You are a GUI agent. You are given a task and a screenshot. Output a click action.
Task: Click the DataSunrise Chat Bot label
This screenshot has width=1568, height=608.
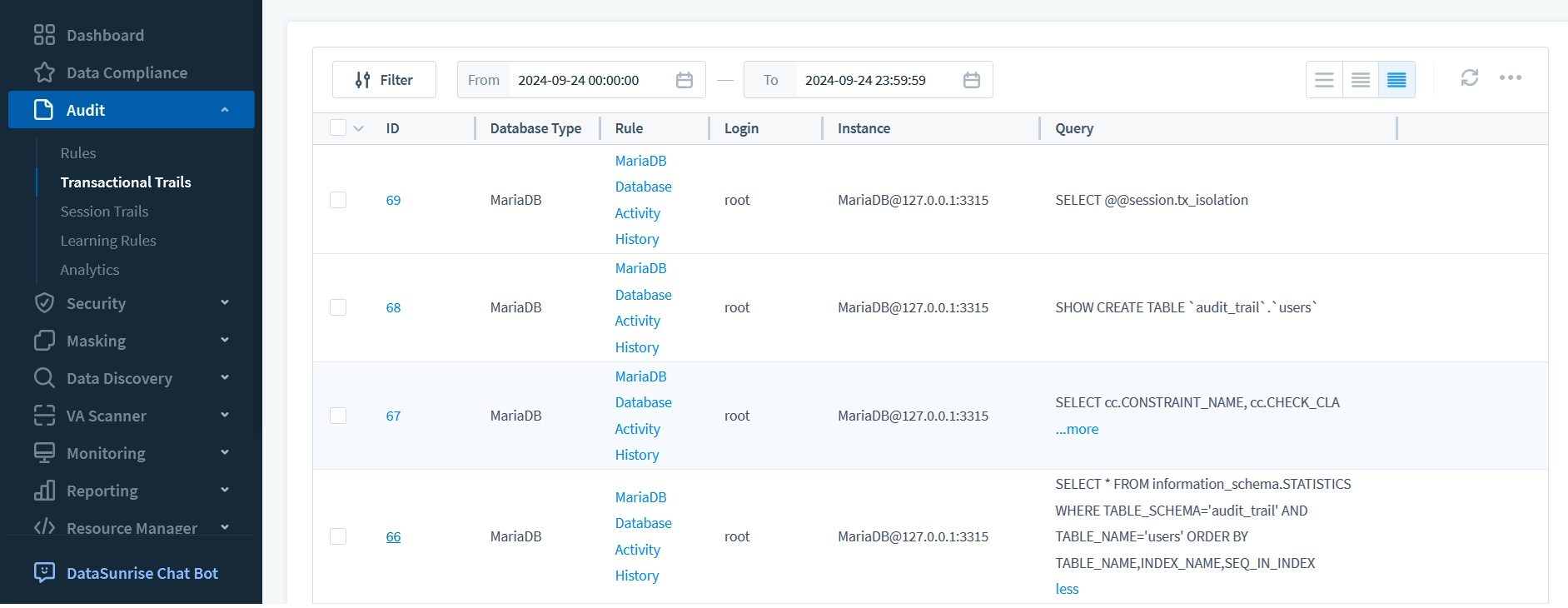coord(142,573)
